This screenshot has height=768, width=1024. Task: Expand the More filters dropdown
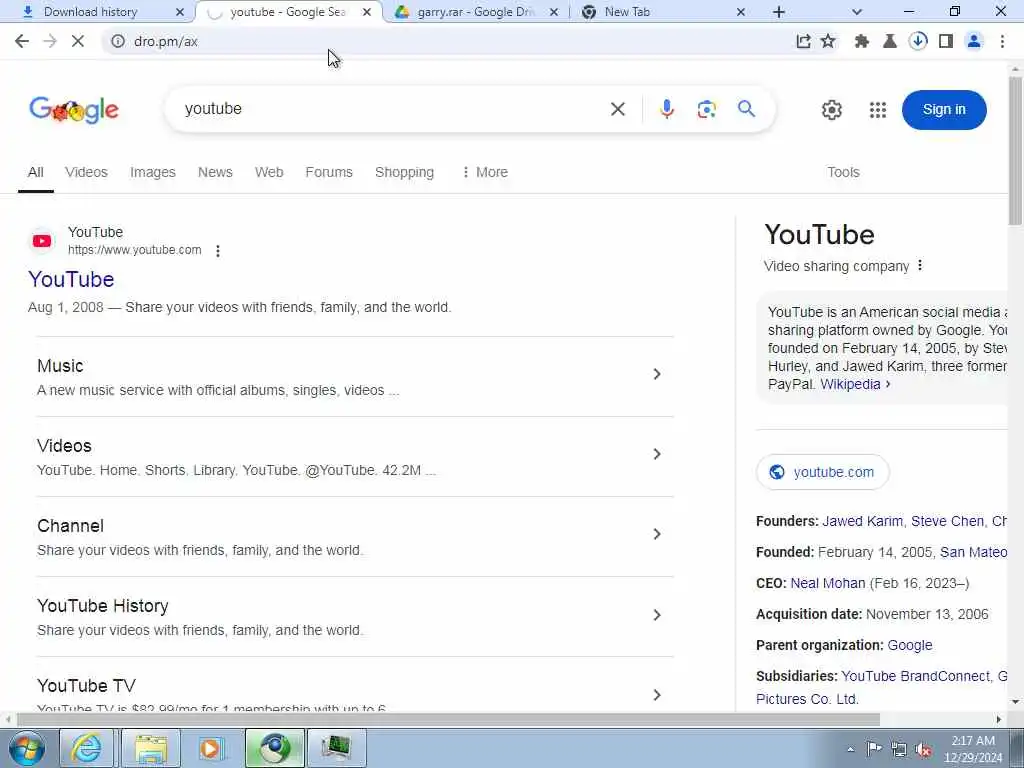click(x=484, y=172)
